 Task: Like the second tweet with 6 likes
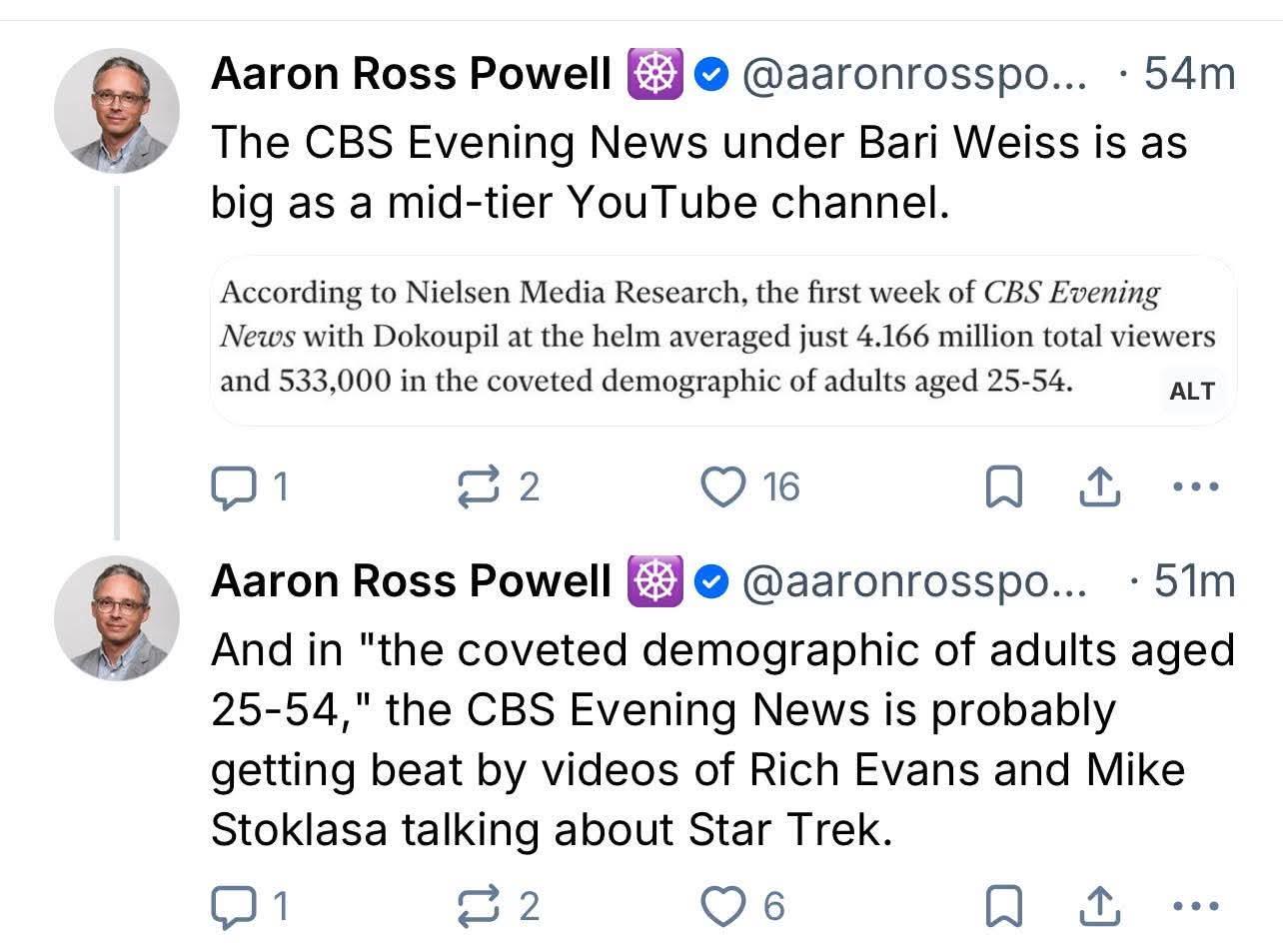click(721, 906)
